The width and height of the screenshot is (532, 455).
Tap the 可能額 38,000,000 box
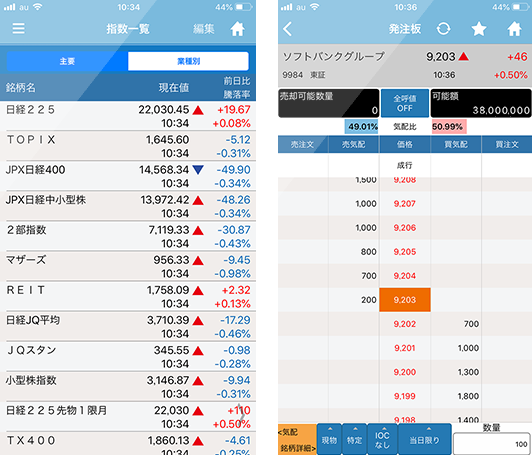coord(481,103)
